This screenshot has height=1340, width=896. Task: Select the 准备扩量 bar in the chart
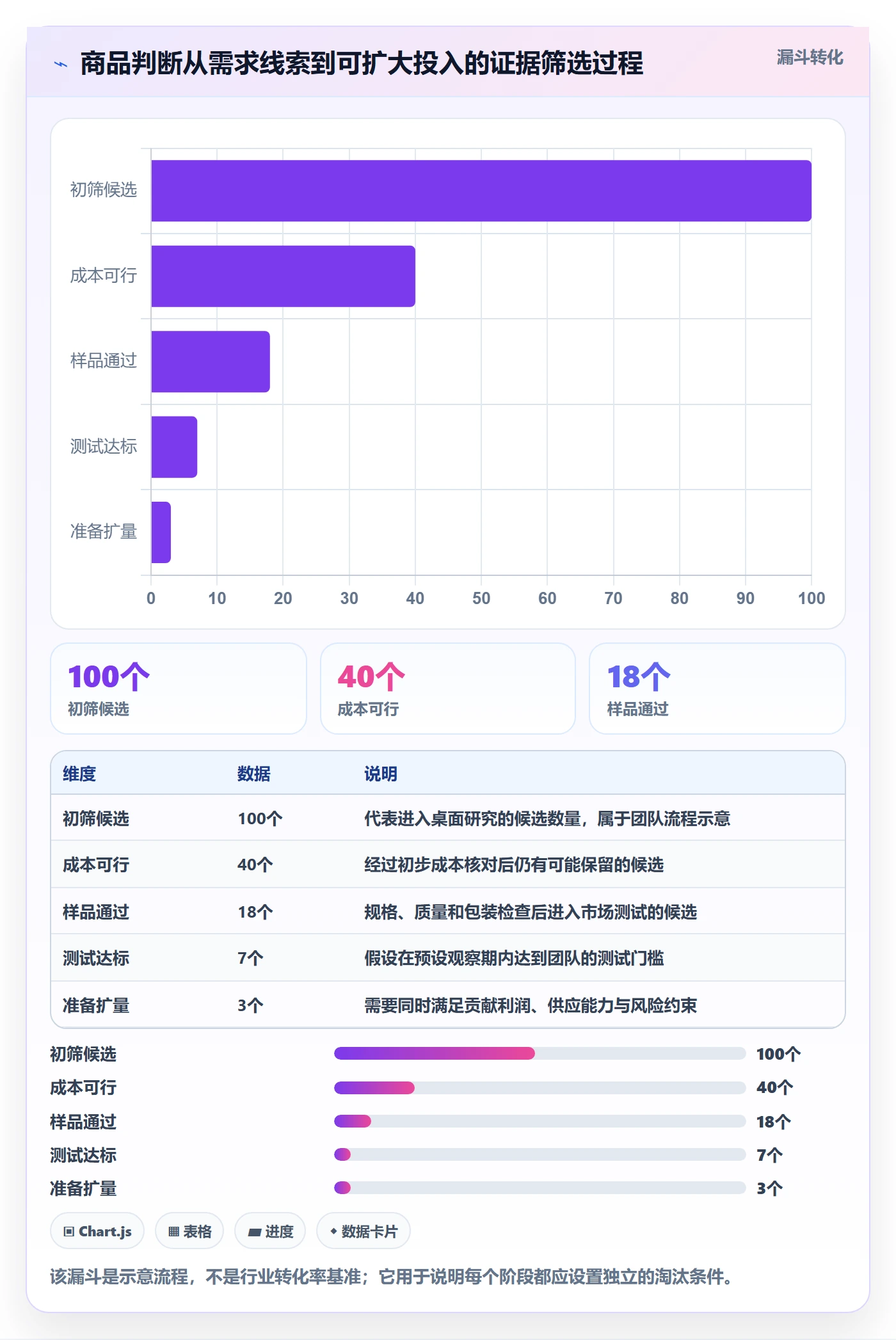coord(161,532)
